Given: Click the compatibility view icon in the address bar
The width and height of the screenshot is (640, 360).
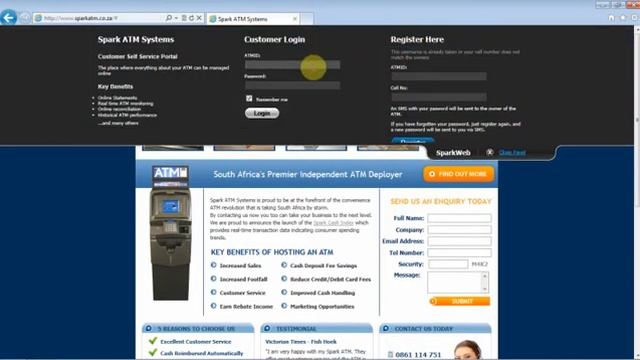Looking at the screenshot, I should pyautogui.click(x=184, y=18).
